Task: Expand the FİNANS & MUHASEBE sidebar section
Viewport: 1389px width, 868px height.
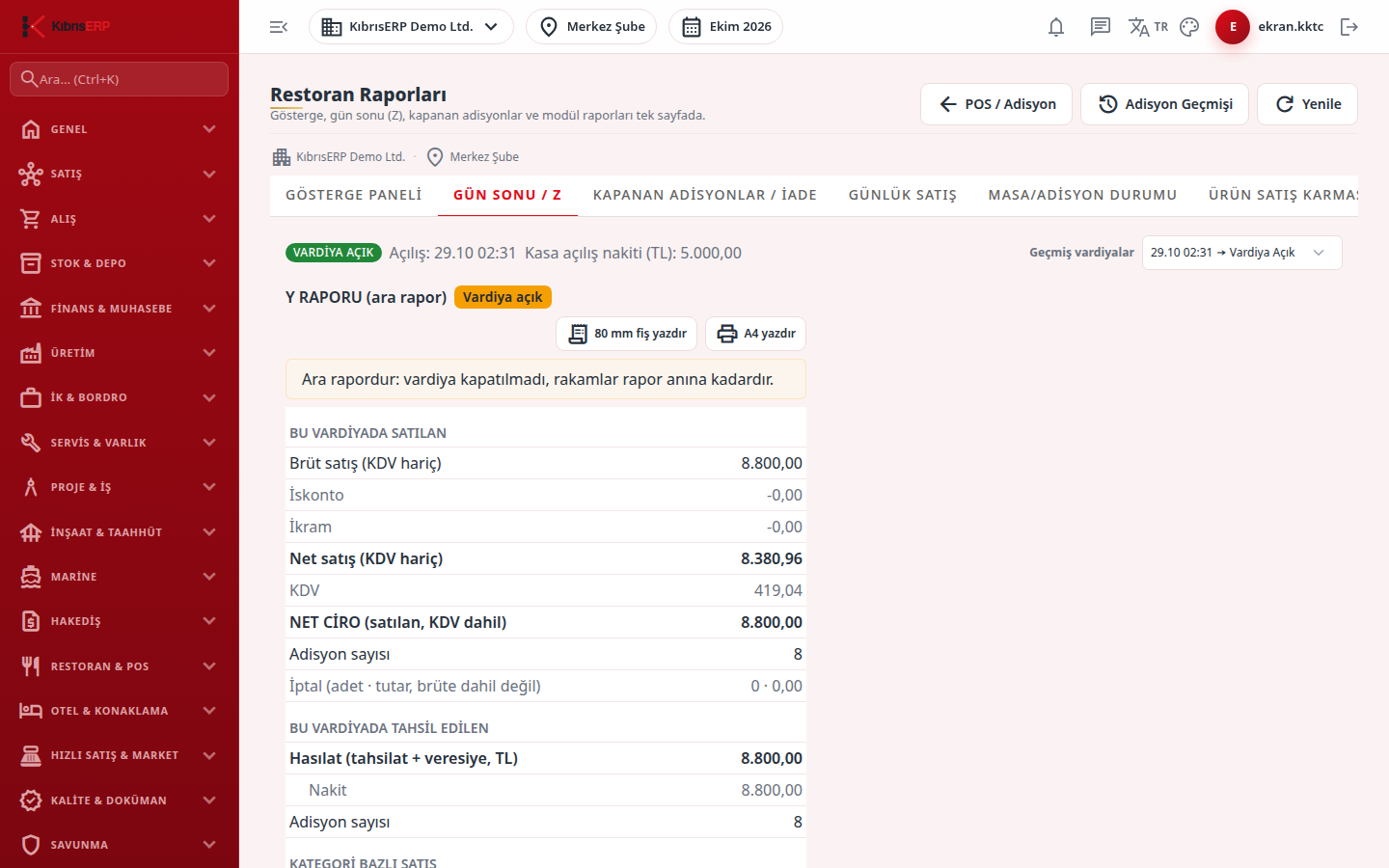Action: point(120,309)
